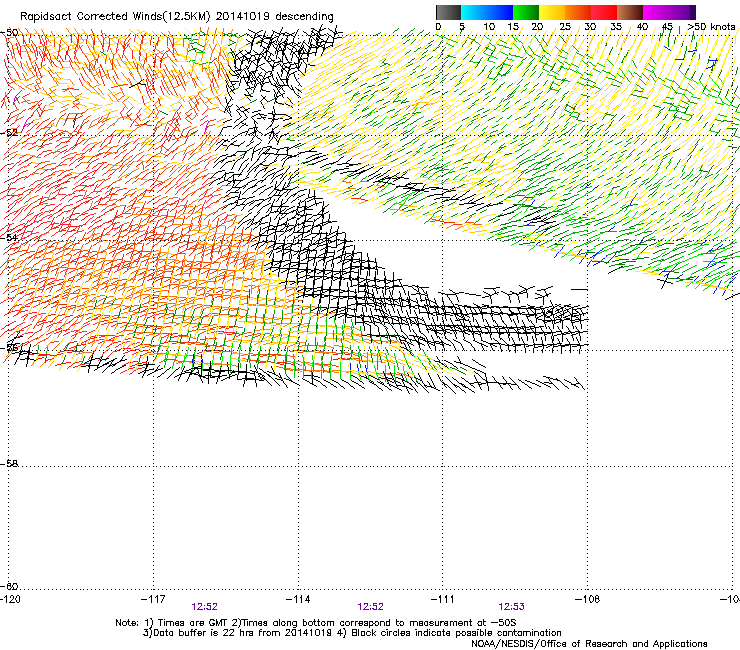
Task: Click the green 15-20 knots legend swatch
Action: pos(526,12)
